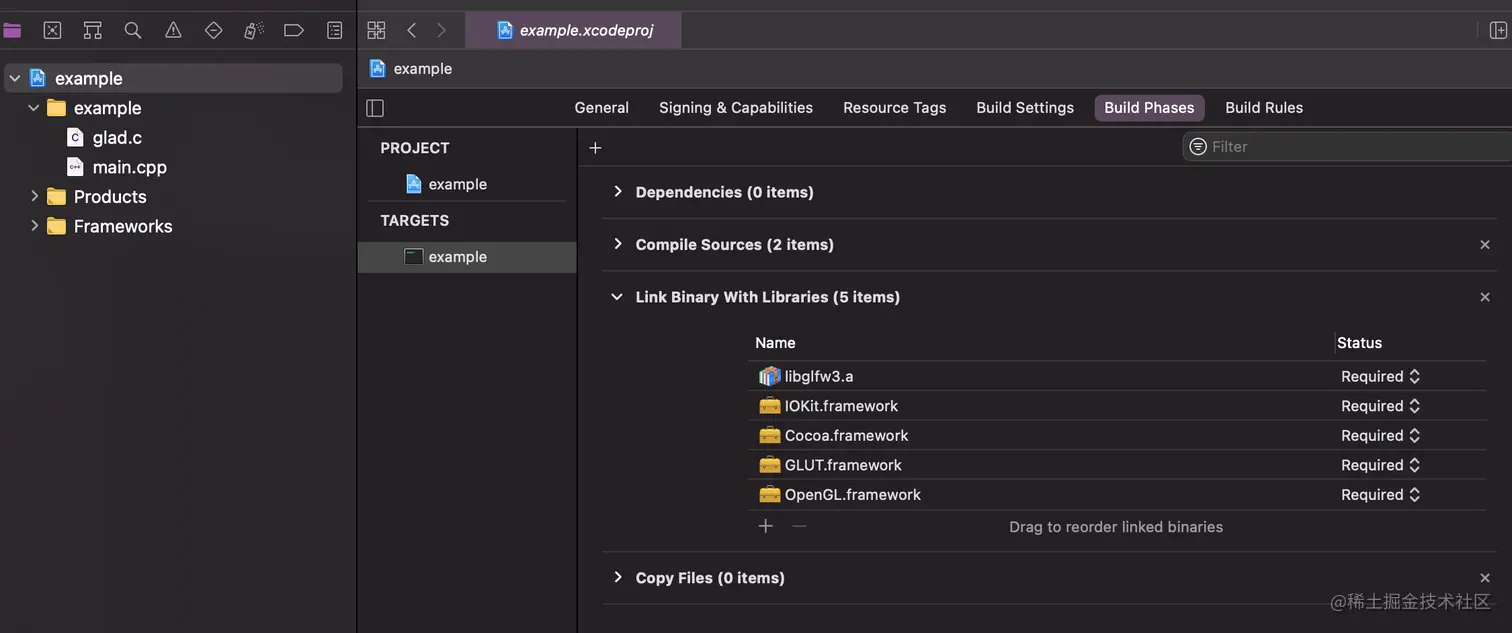Switch to the General tab
This screenshot has height=633, width=1512.
coord(601,108)
